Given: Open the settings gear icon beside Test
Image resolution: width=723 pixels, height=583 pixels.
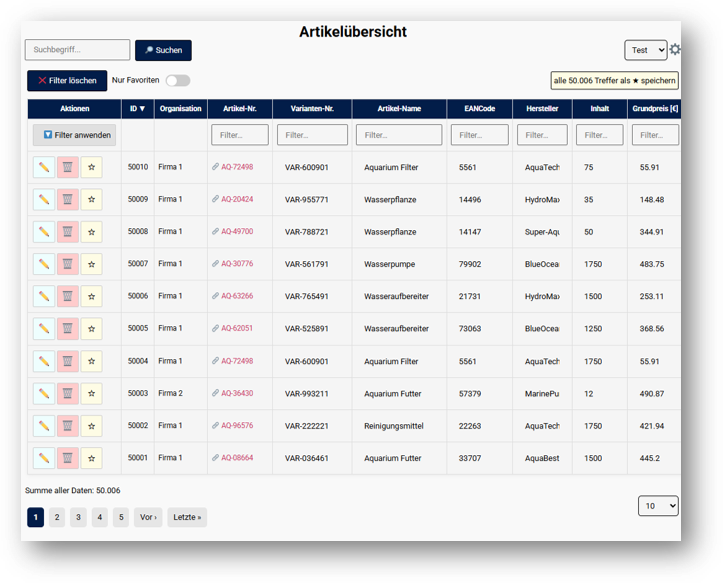Looking at the screenshot, I should pyautogui.click(x=675, y=50).
